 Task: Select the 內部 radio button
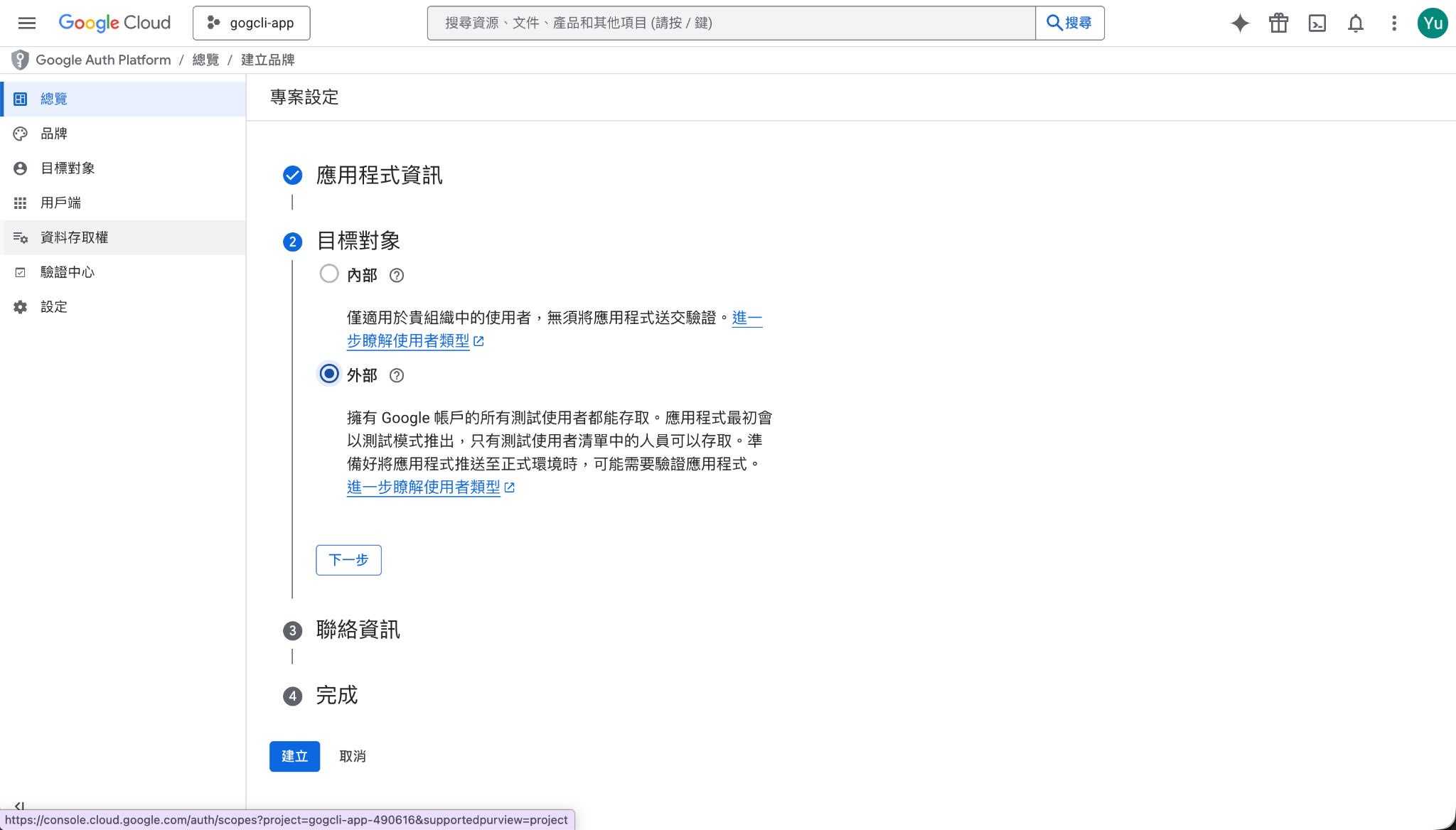[329, 274]
